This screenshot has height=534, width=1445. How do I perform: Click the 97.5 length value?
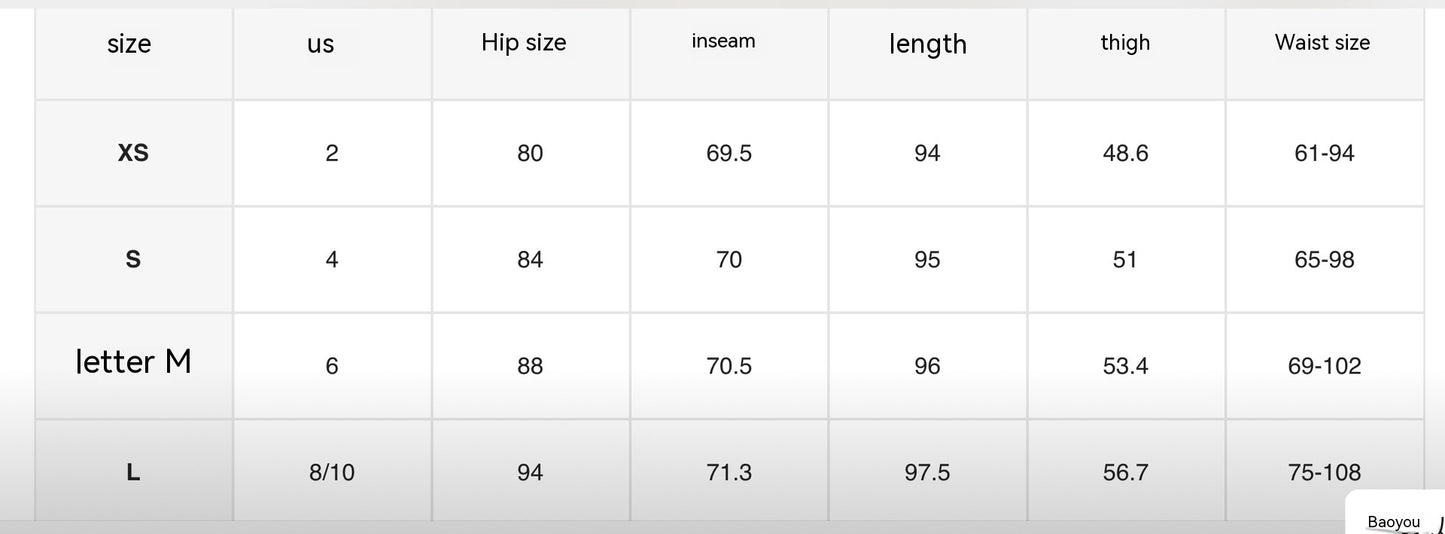(927, 472)
